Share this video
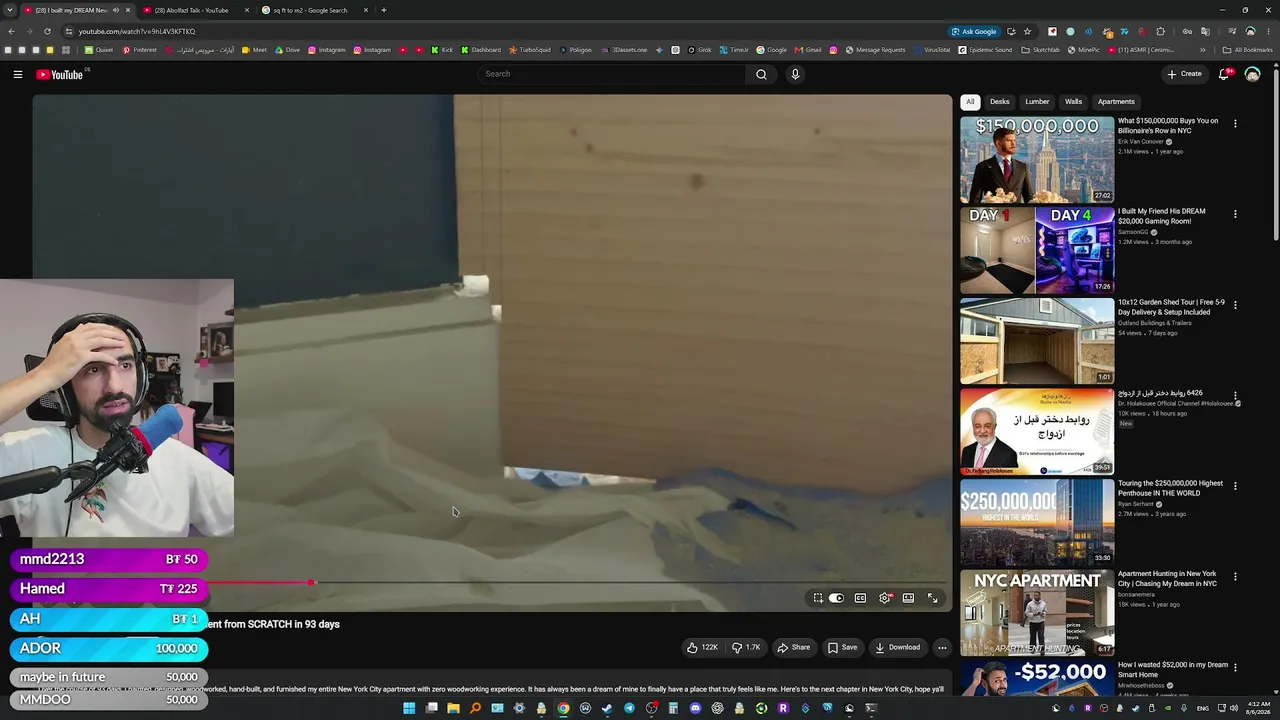Image resolution: width=1280 pixels, height=720 pixels. [x=794, y=647]
